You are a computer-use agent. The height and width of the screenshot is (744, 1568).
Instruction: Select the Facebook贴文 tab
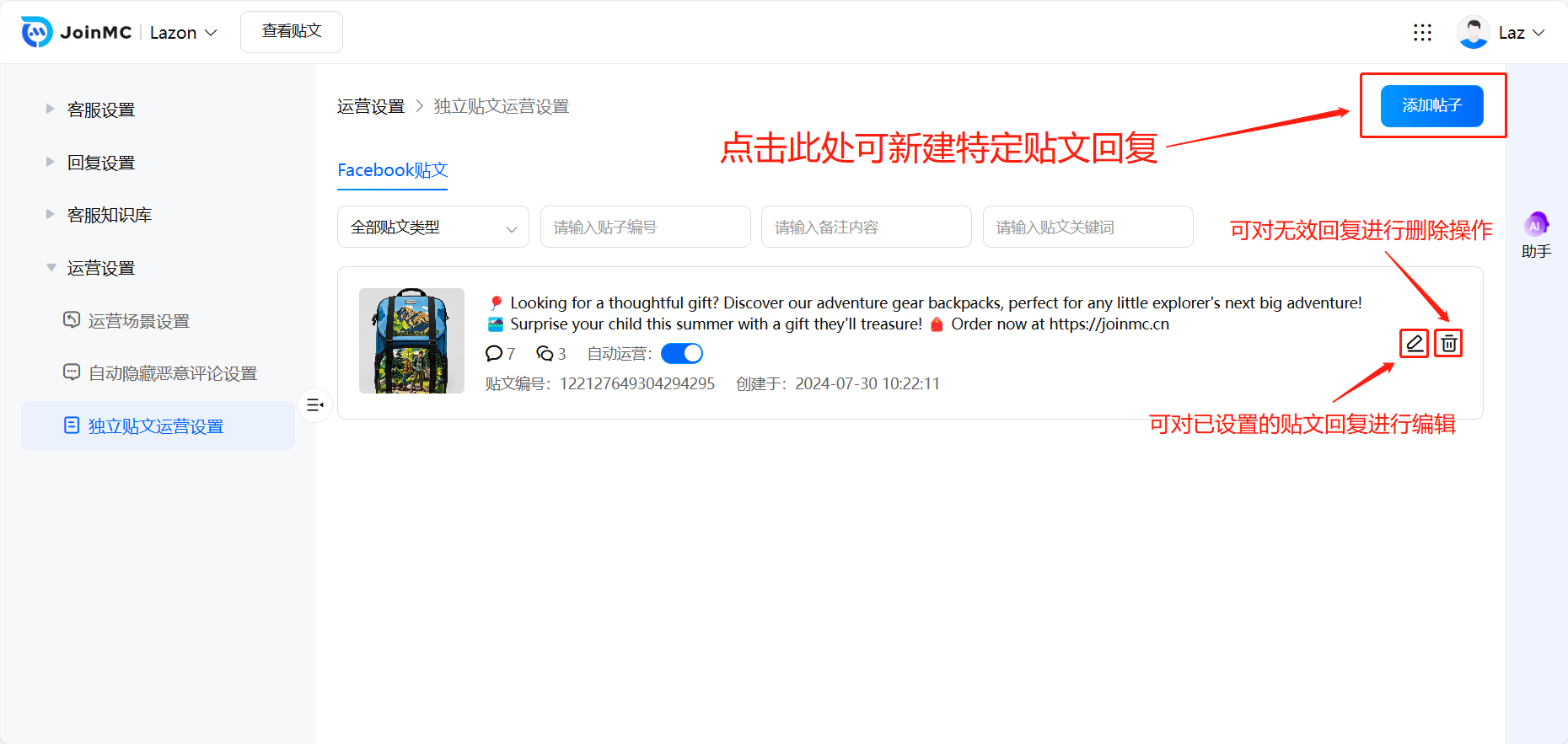click(392, 170)
